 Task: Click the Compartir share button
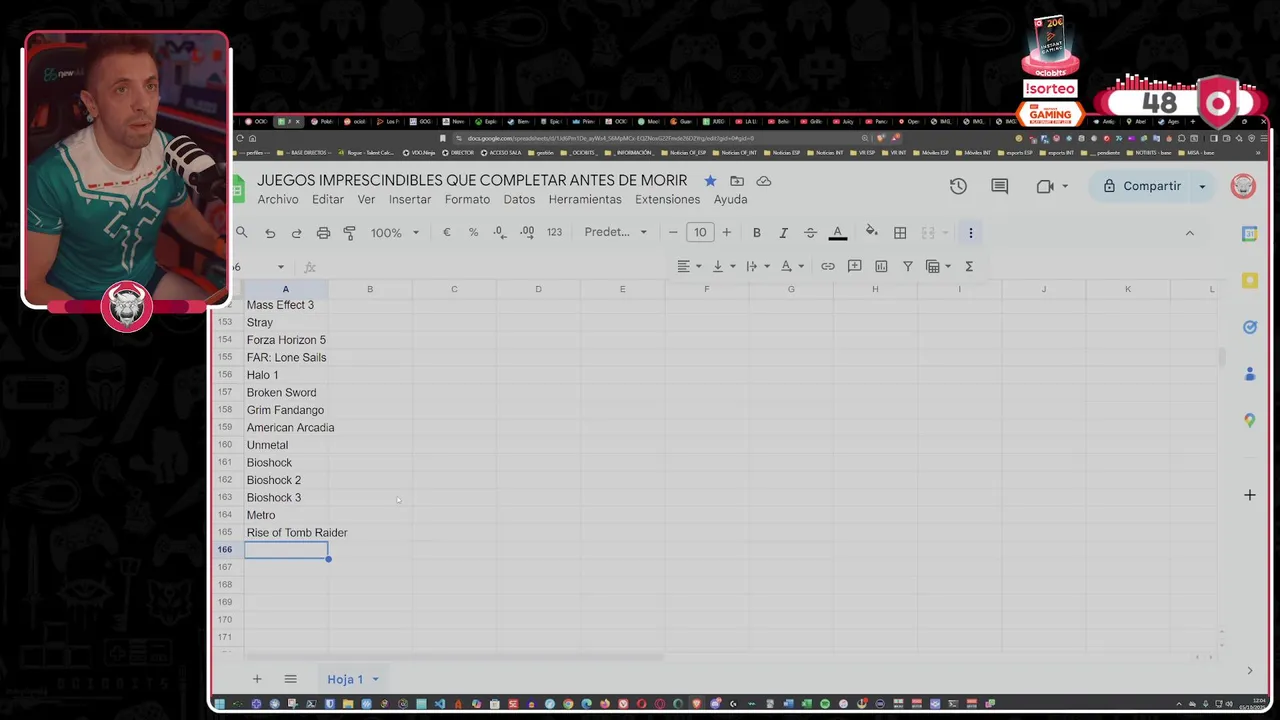point(1141,187)
